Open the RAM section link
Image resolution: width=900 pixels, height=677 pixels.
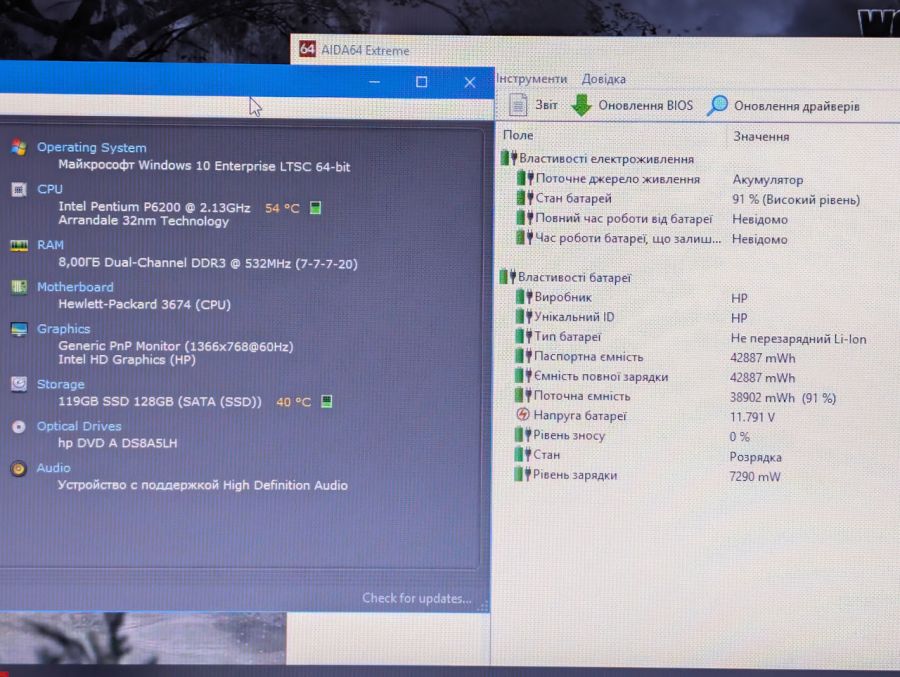click(51, 245)
